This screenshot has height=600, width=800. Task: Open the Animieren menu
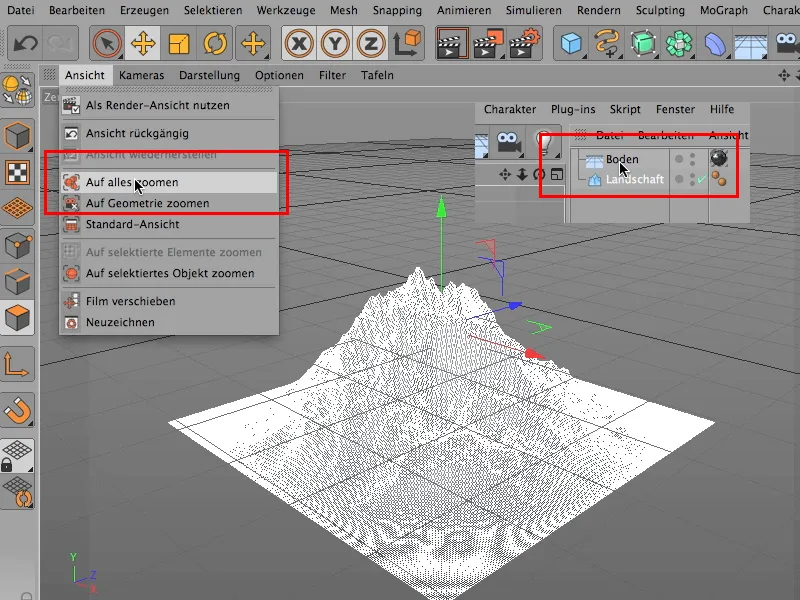point(464,10)
